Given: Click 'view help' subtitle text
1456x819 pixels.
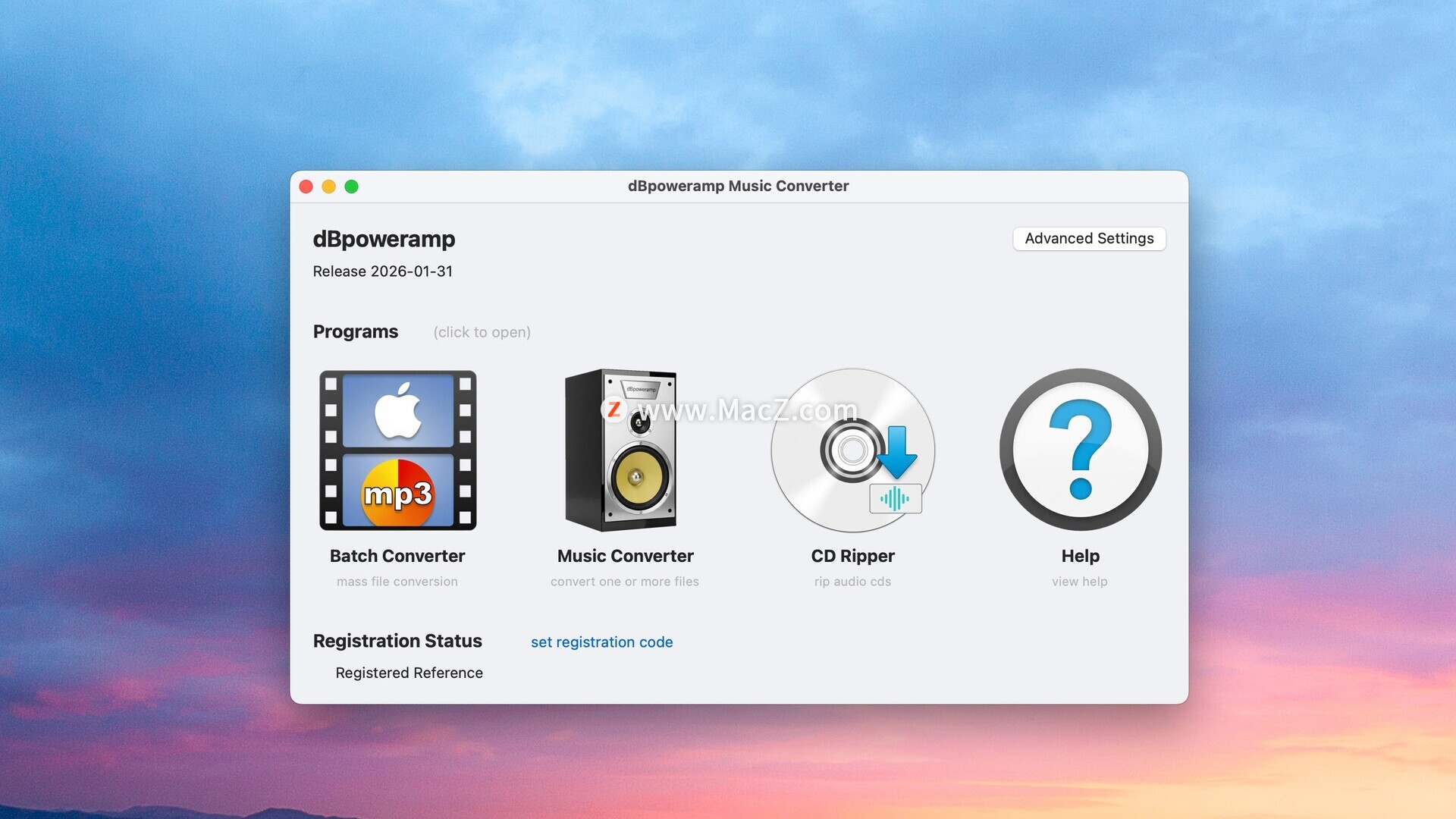Looking at the screenshot, I should [1079, 582].
